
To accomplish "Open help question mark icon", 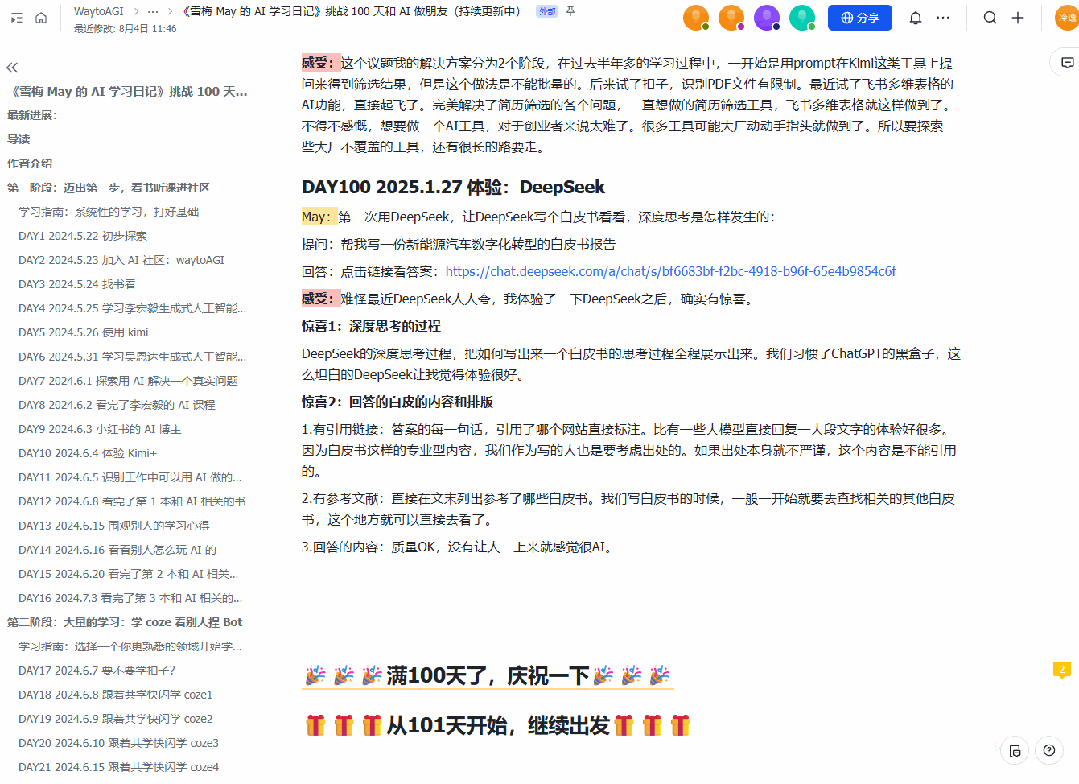I will tap(1049, 750).
